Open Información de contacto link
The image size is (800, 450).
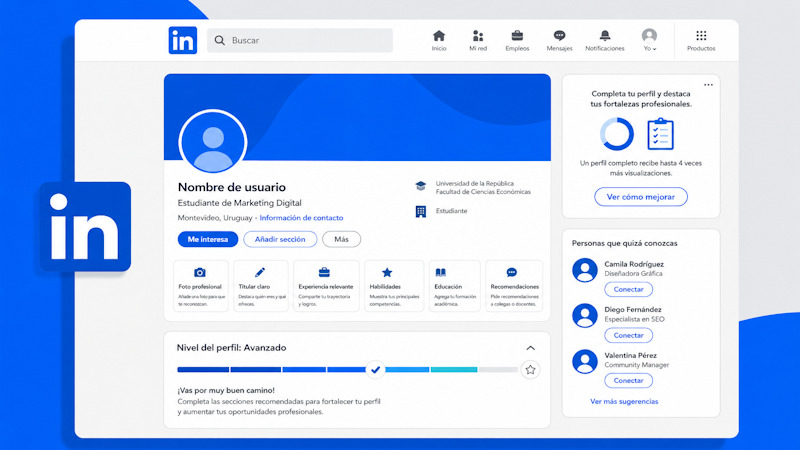point(301,218)
